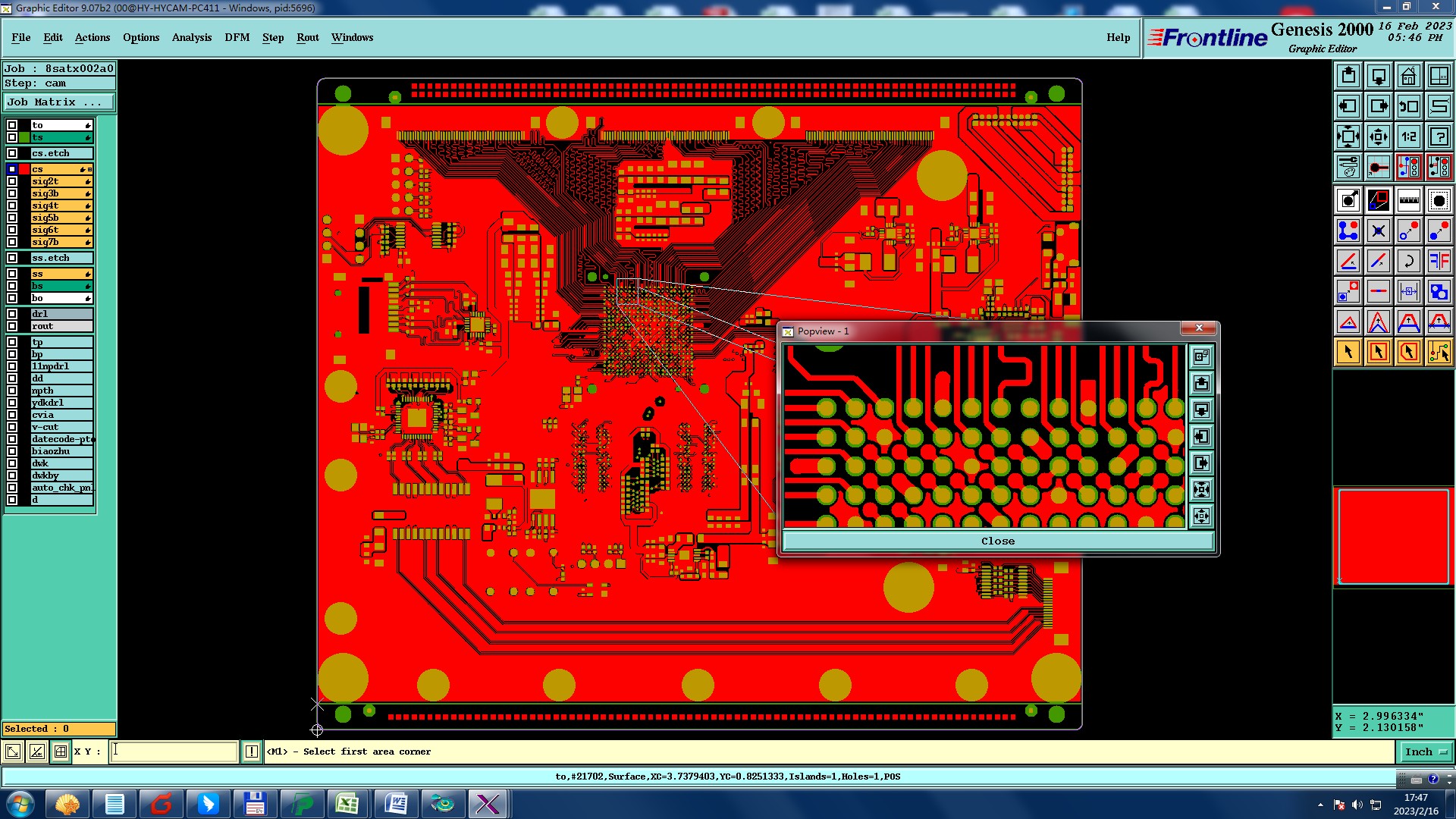Expand the cs layer grid indicator

89,169
